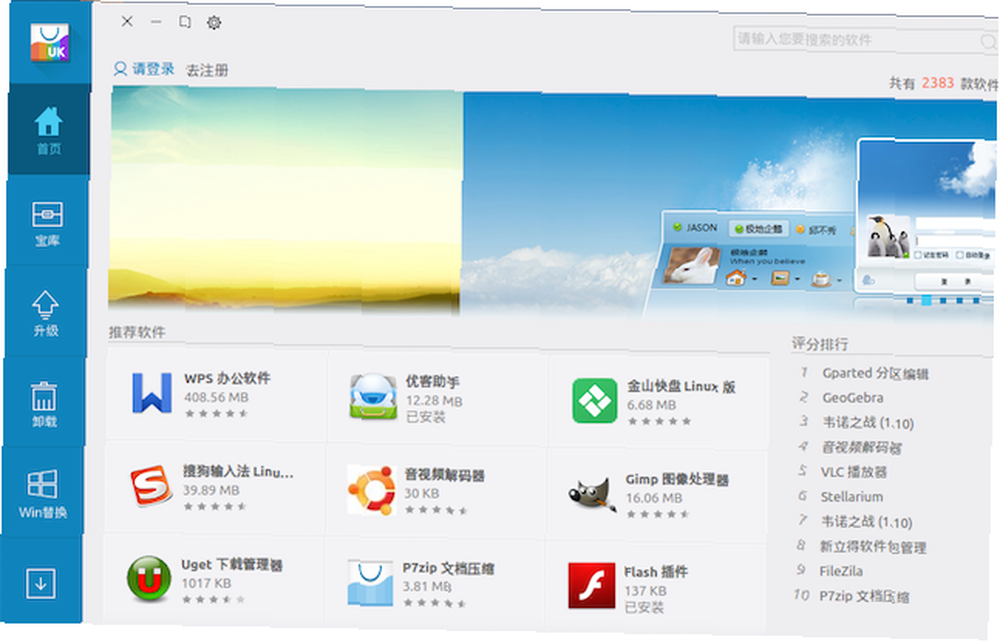The width and height of the screenshot is (1000, 642).
Task: Click the green 金山快盘 app icon
Action: tap(594, 400)
